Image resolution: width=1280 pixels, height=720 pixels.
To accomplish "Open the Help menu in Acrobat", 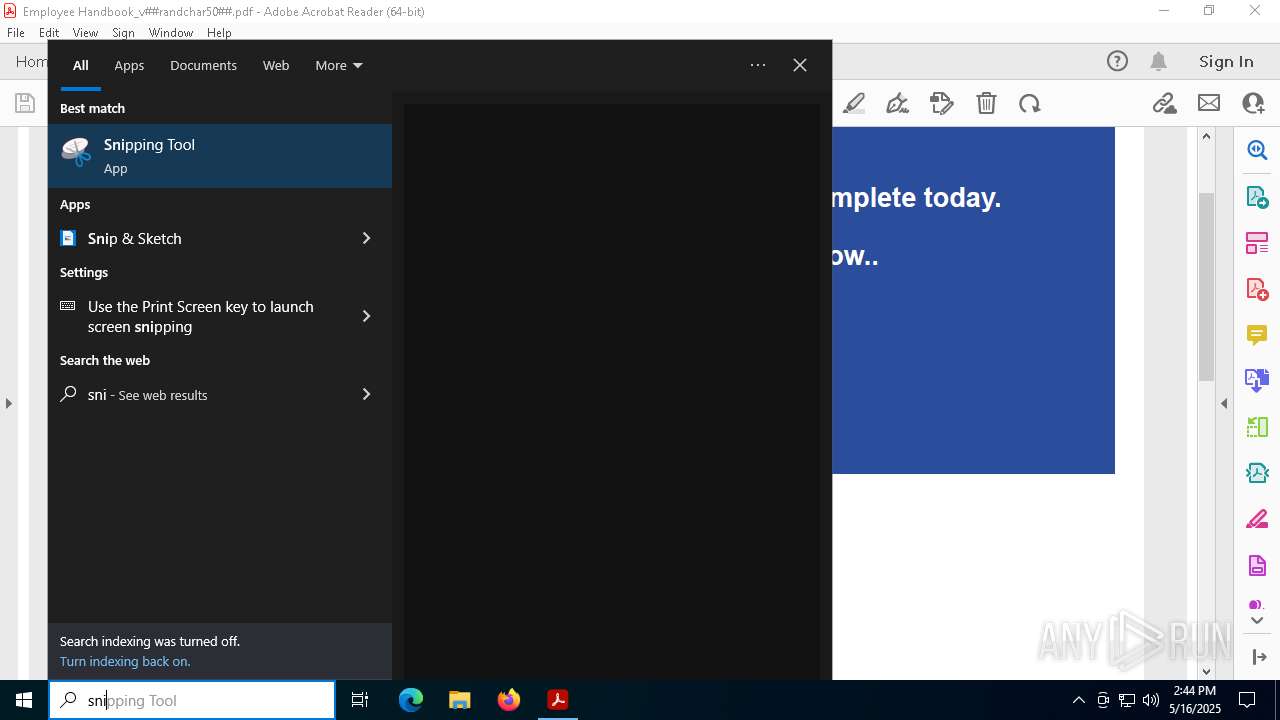I will click(x=219, y=32).
